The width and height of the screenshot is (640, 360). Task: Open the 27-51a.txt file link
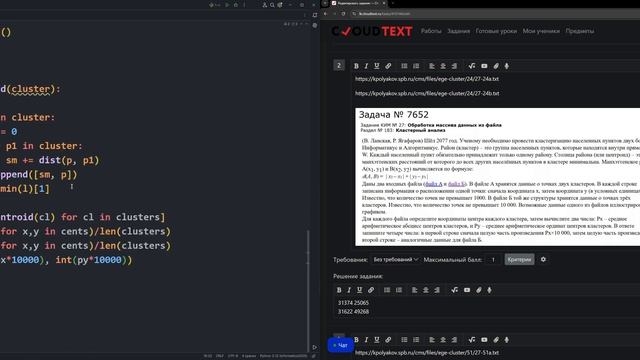(427, 352)
